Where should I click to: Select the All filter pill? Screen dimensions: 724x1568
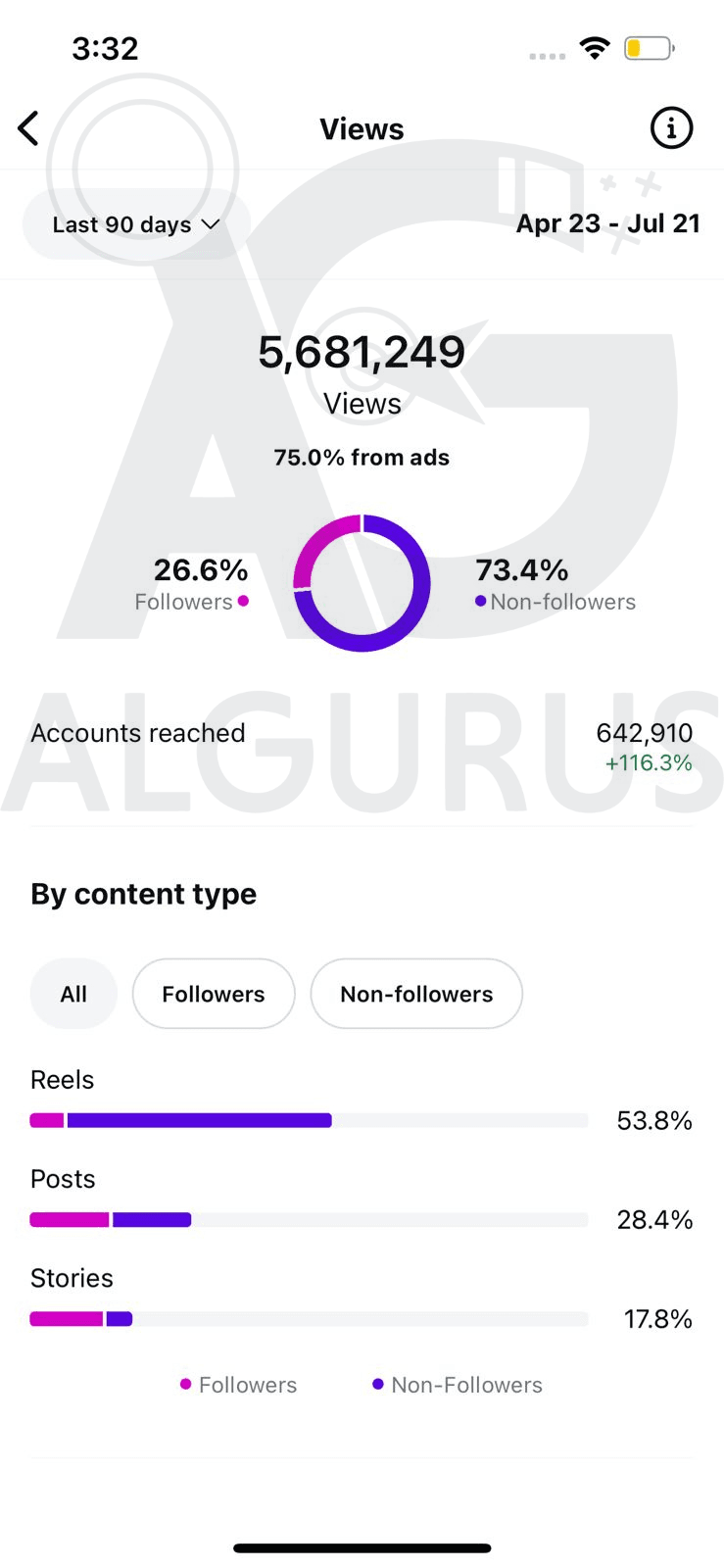73,993
